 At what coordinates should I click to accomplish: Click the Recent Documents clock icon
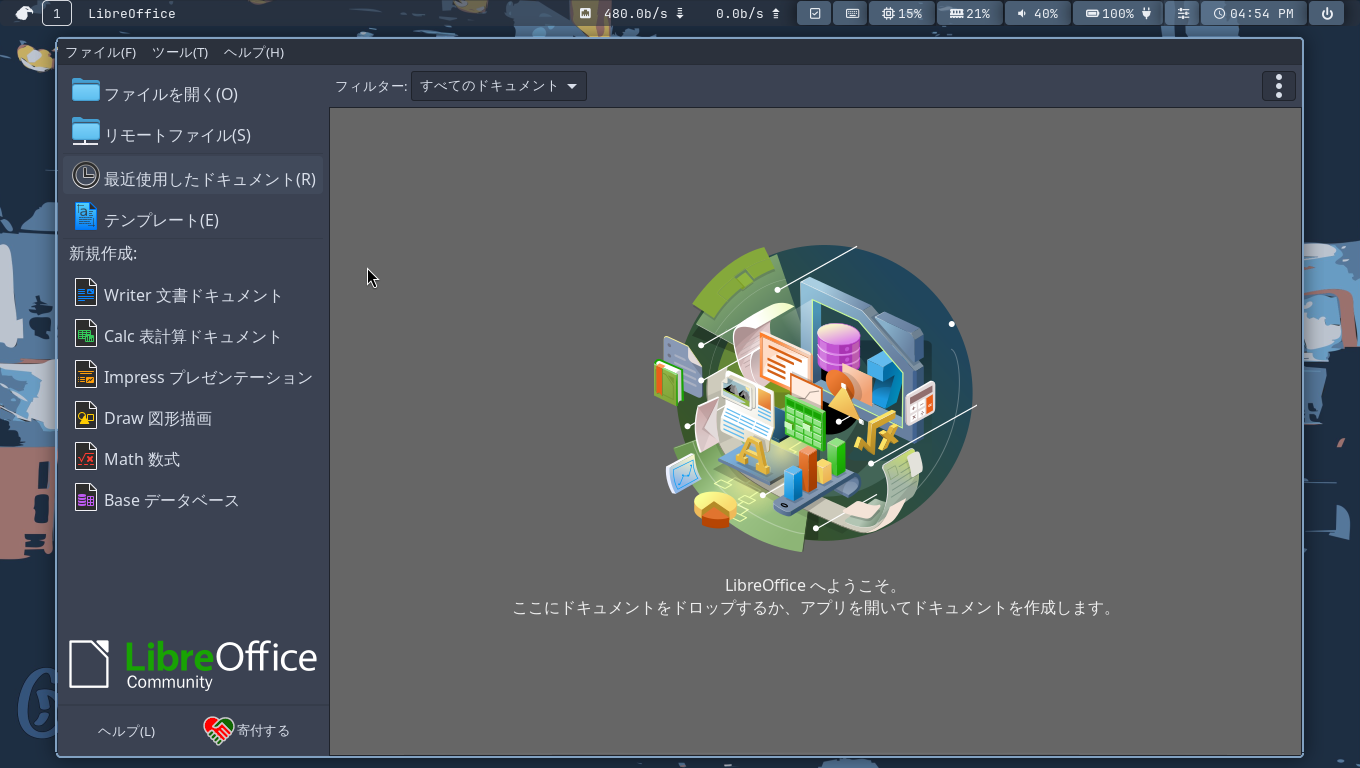86,176
